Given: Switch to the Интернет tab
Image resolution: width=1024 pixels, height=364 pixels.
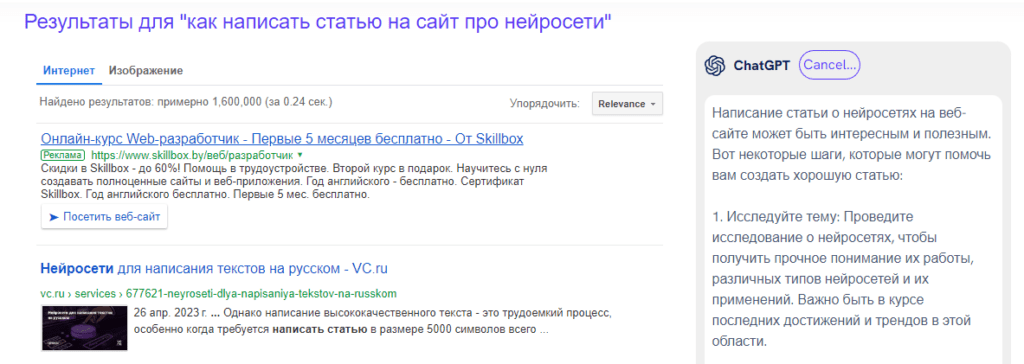Looking at the screenshot, I should pyautogui.click(x=69, y=71).
